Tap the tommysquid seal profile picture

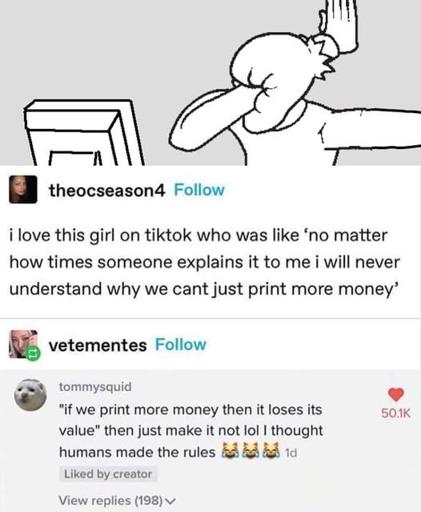point(30,395)
